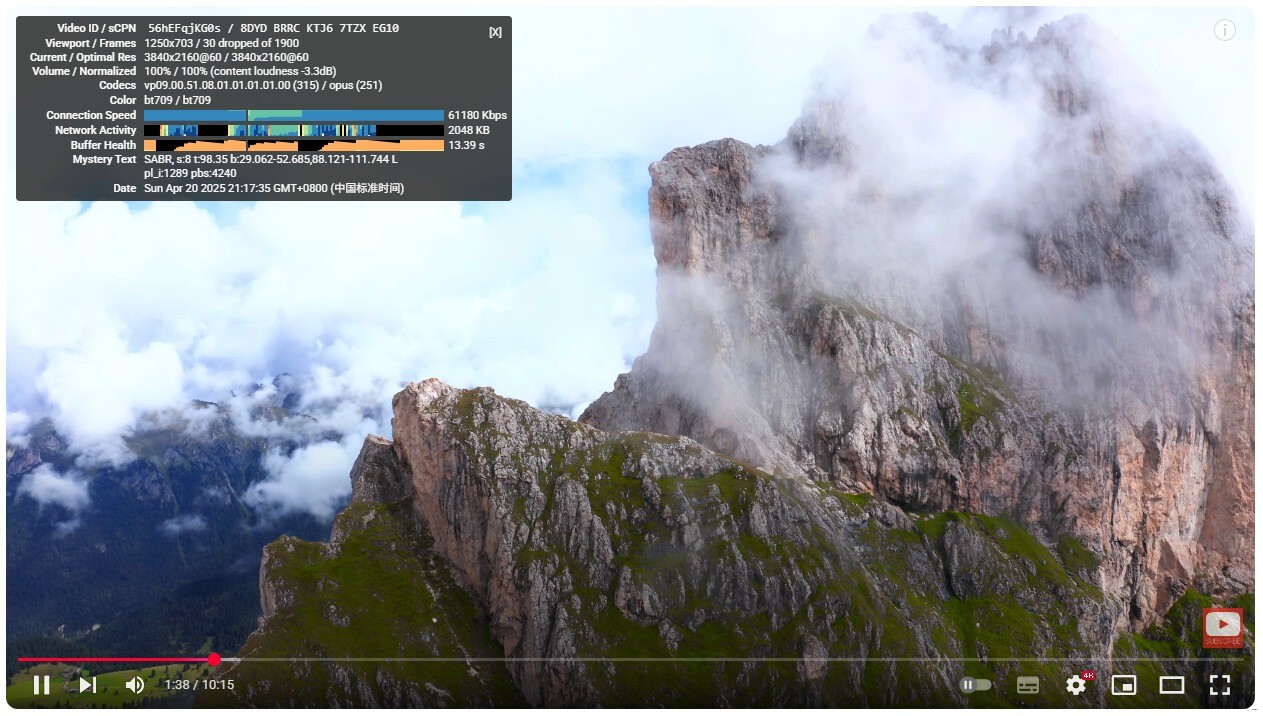Skip to the next video
Viewport: 1263px width, 716px height.
[x=88, y=685]
